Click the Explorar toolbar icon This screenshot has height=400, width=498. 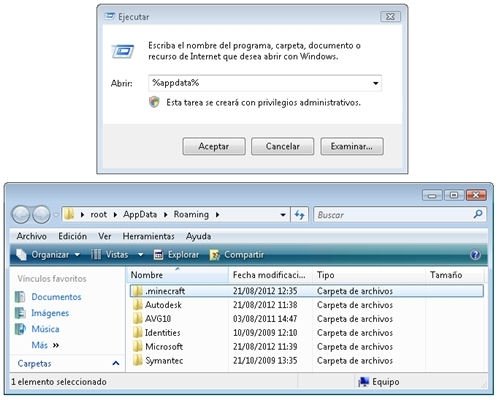click(158, 255)
